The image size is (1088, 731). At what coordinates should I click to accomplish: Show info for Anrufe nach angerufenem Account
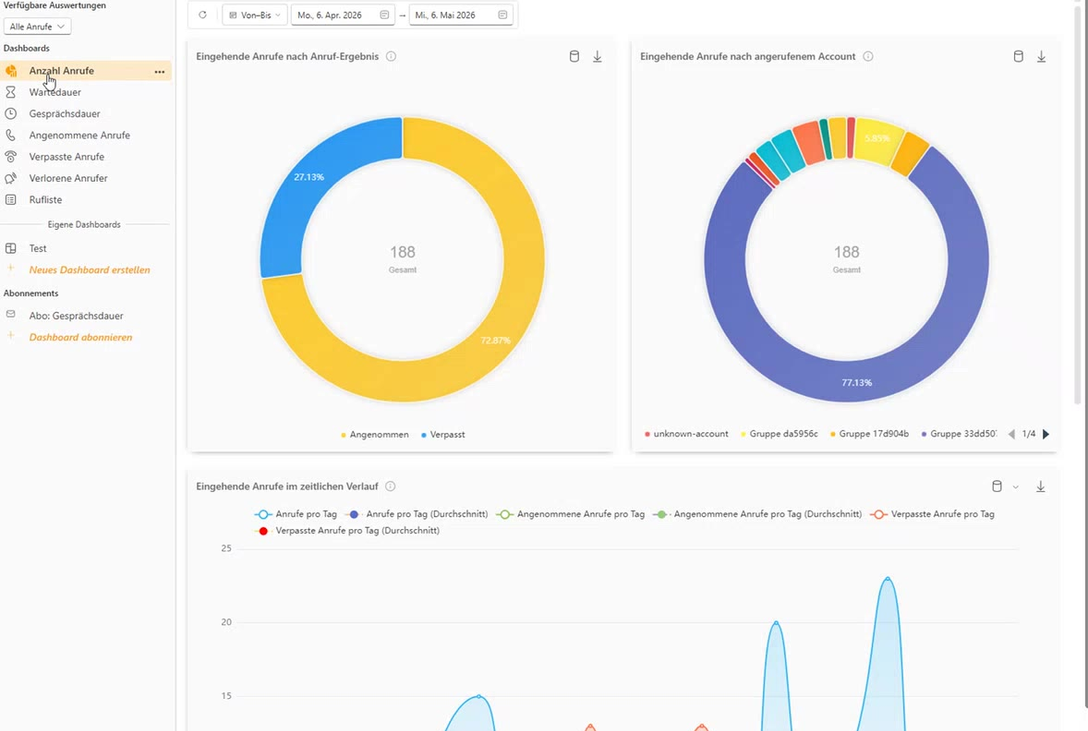pyautogui.click(x=868, y=56)
